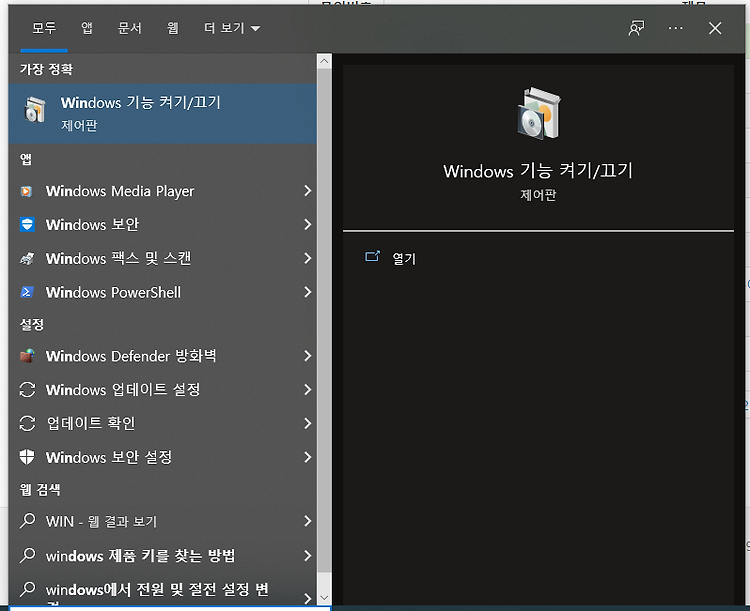Click the Windows 보안 설정 shield icon

pyautogui.click(x=27, y=457)
